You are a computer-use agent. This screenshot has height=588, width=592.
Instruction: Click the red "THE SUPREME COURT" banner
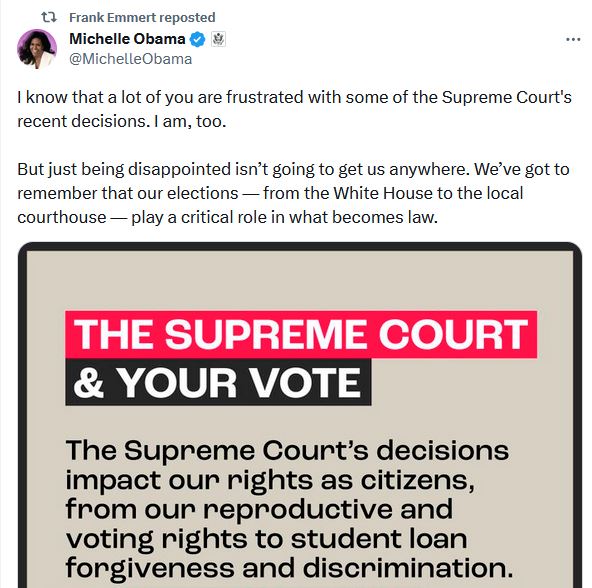(x=301, y=334)
